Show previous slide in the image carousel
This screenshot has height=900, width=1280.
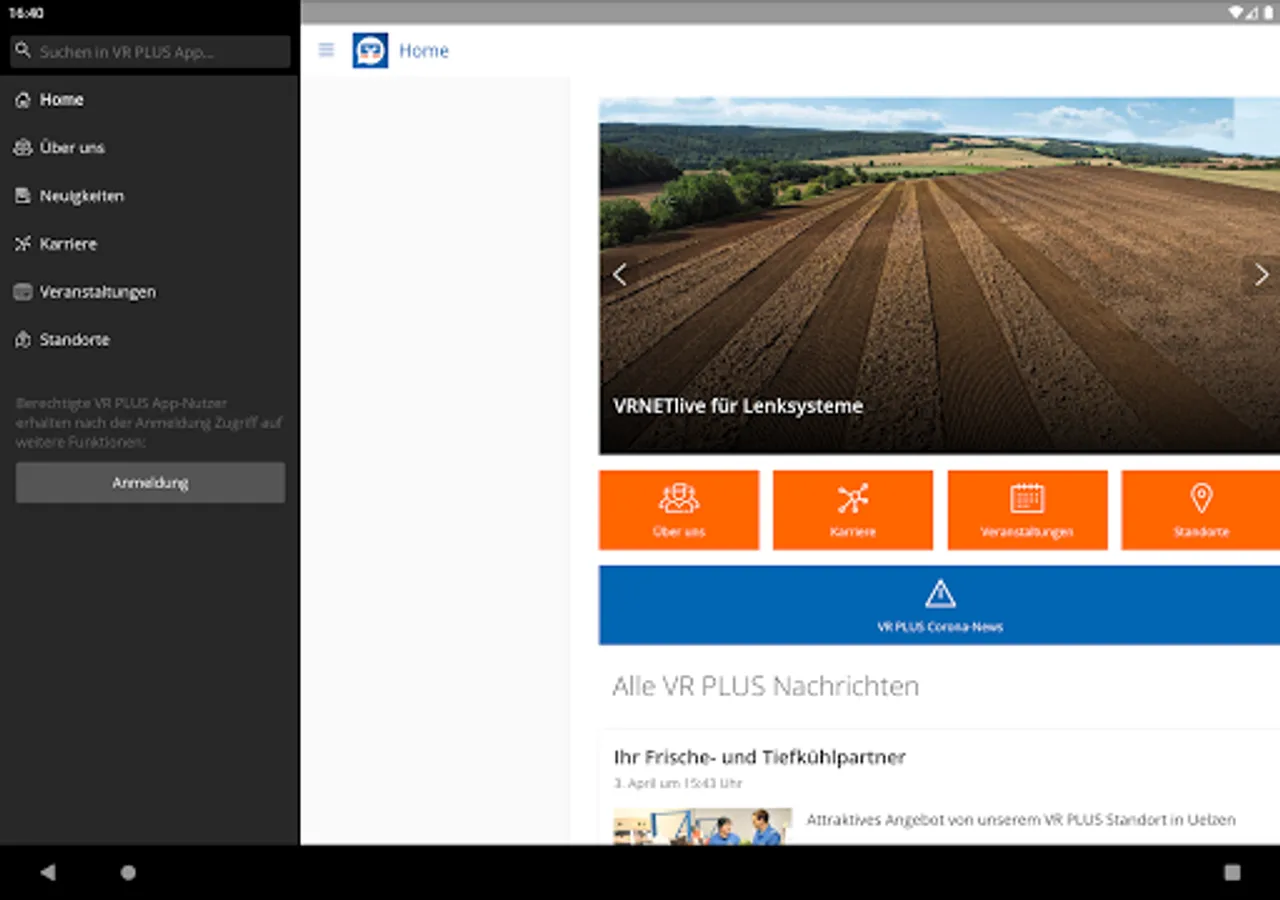[x=620, y=274]
